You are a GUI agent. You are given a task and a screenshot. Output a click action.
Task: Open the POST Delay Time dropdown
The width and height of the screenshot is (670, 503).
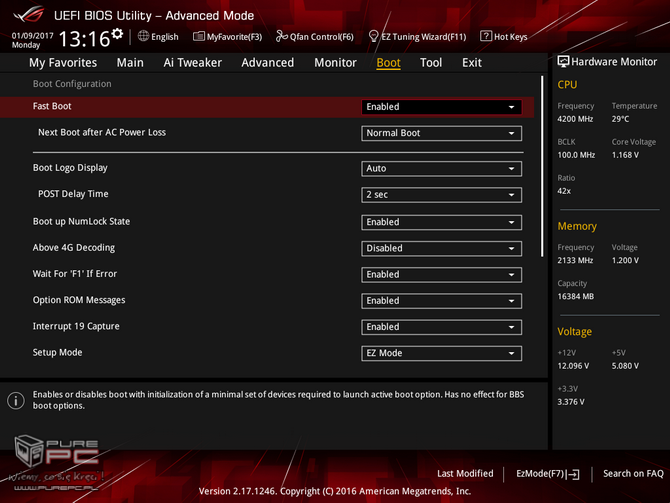point(441,195)
